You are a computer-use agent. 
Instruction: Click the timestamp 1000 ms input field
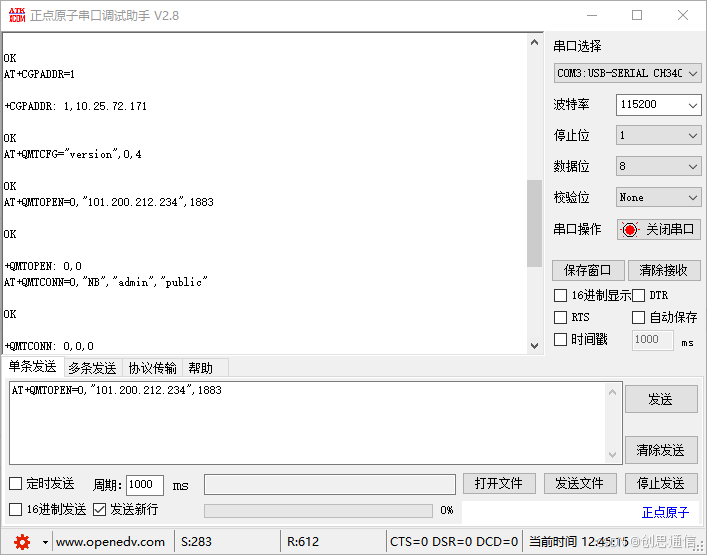pos(653,339)
